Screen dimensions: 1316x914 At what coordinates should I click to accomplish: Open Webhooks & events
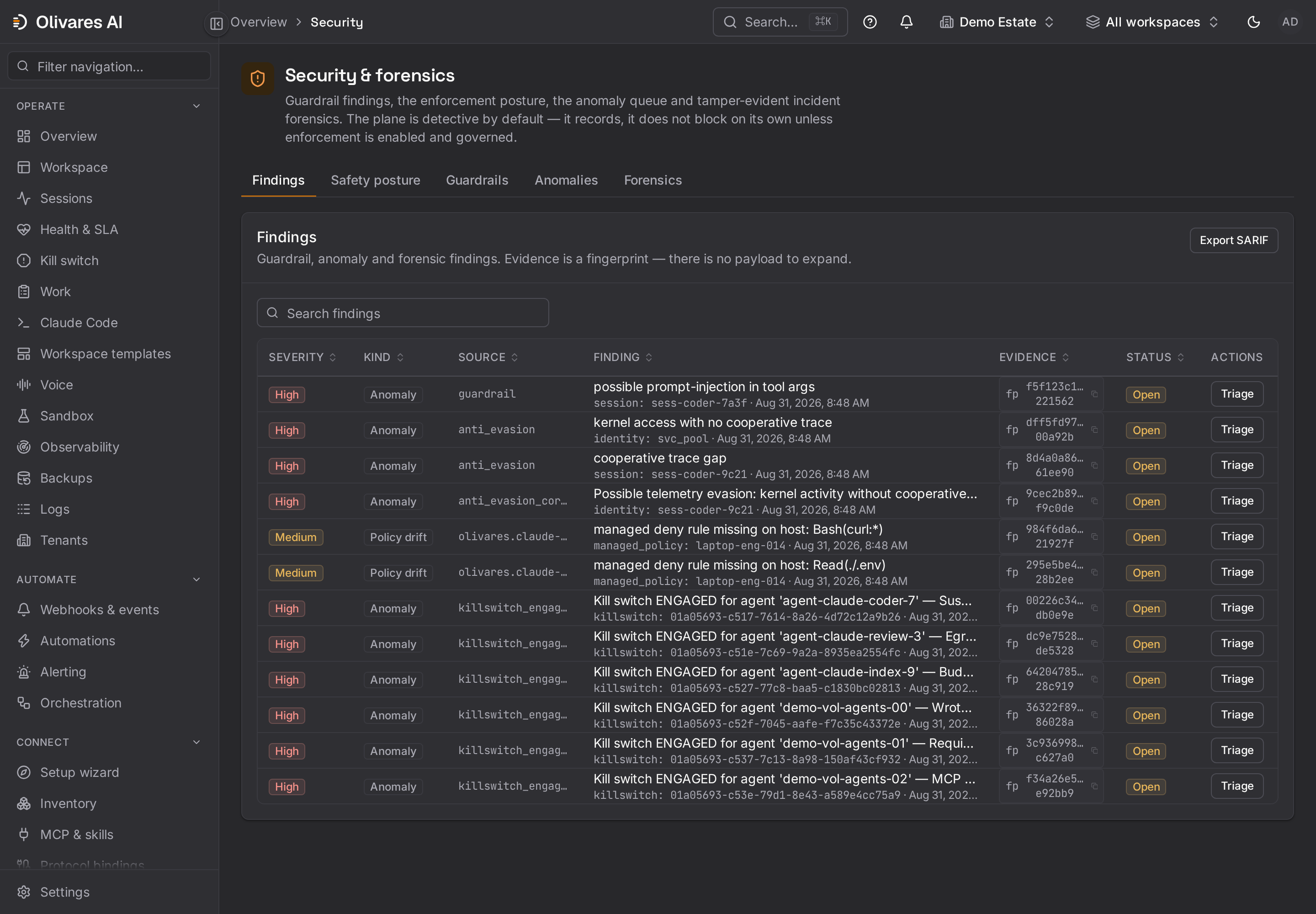pyautogui.click(x=109, y=610)
